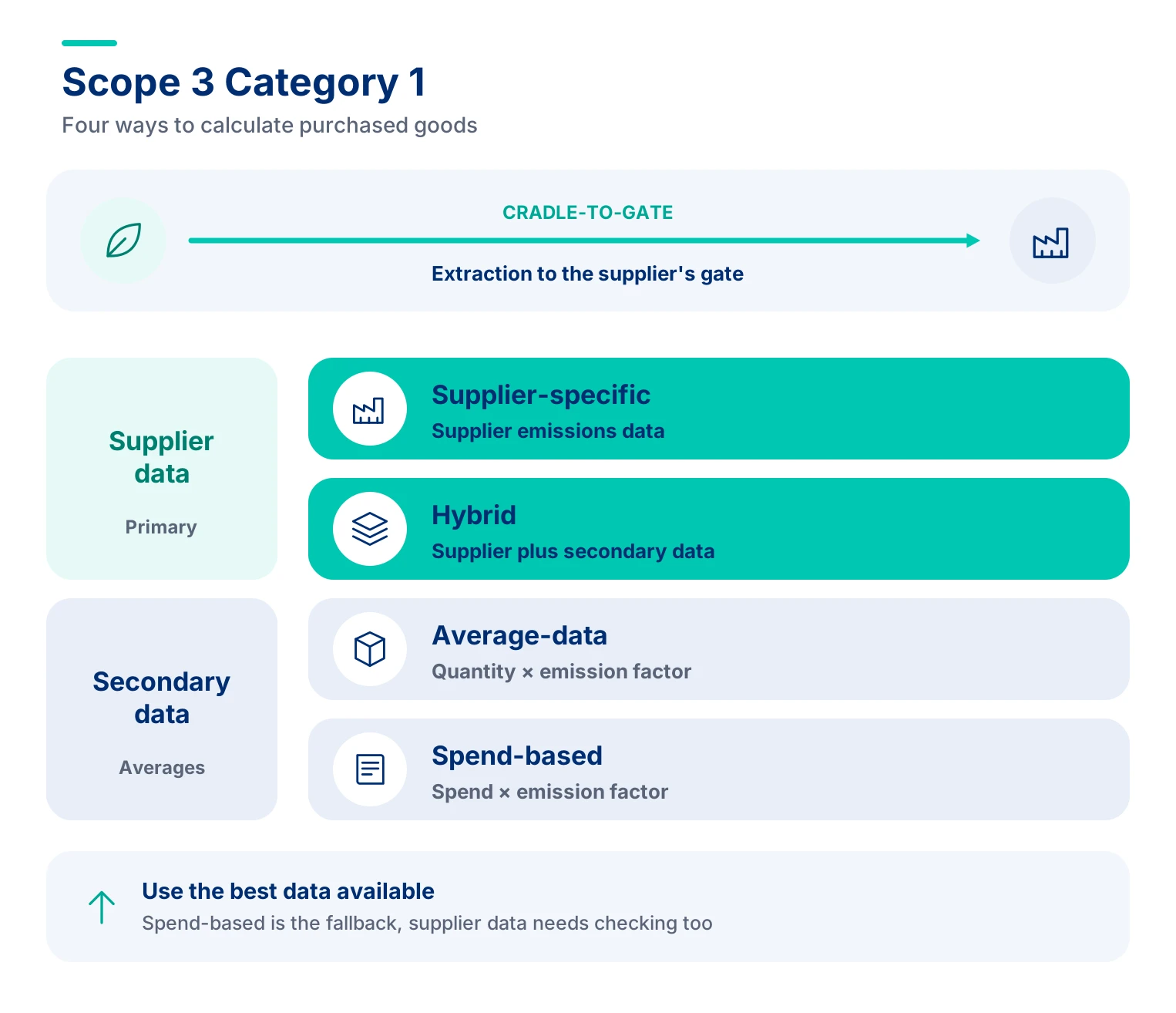The width and height of the screenshot is (1176, 1013).
Task: Click the 'Primary' label
Action: coord(161,527)
